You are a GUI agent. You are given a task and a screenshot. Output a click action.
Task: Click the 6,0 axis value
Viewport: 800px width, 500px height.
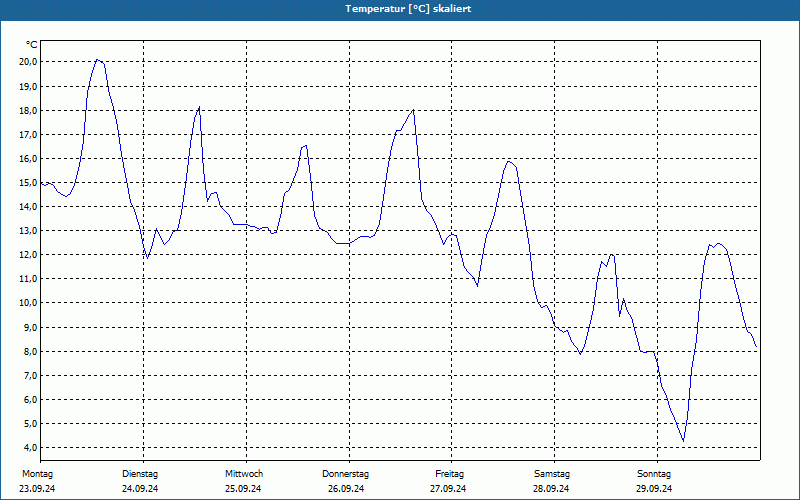(30, 399)
